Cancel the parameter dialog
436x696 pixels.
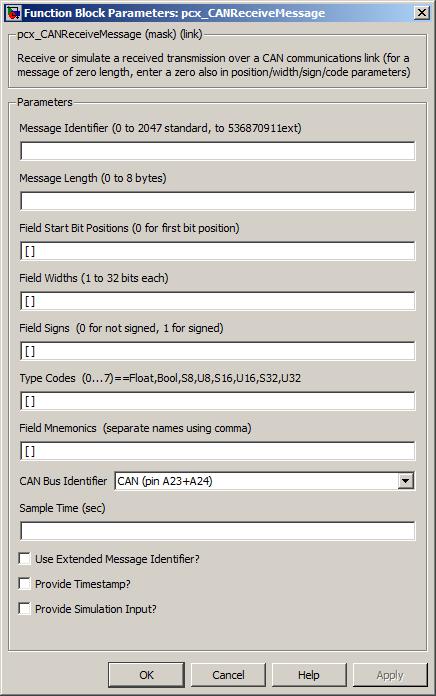point(228,675)
